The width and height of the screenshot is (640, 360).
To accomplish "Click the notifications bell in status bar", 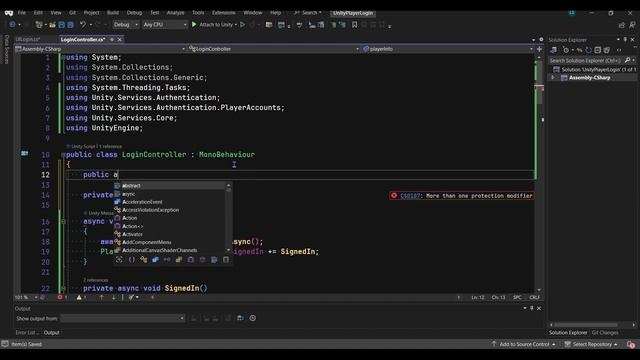I will [631, 344].
